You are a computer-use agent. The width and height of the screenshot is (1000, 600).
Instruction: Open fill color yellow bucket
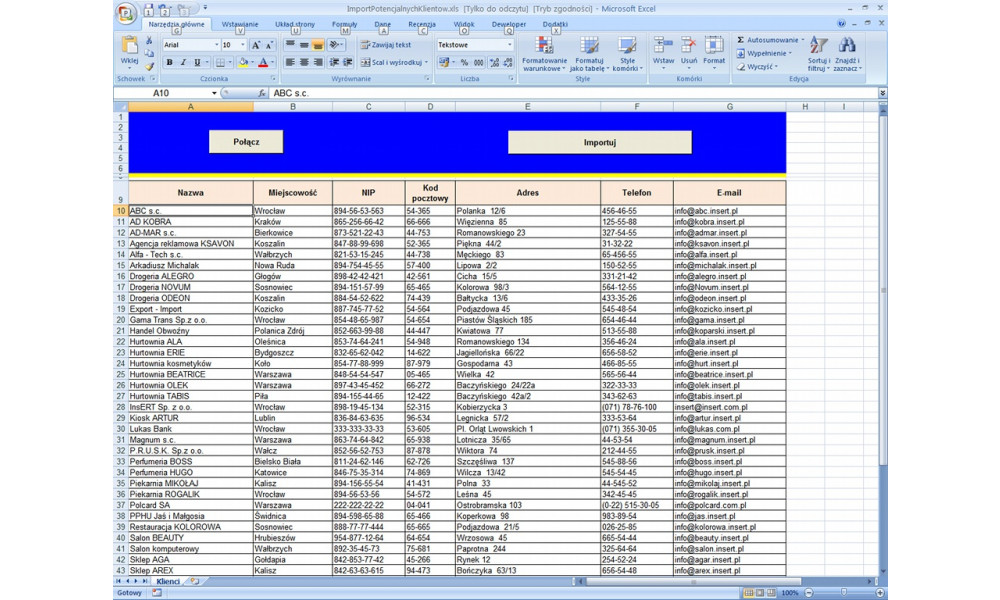[242, 62]
